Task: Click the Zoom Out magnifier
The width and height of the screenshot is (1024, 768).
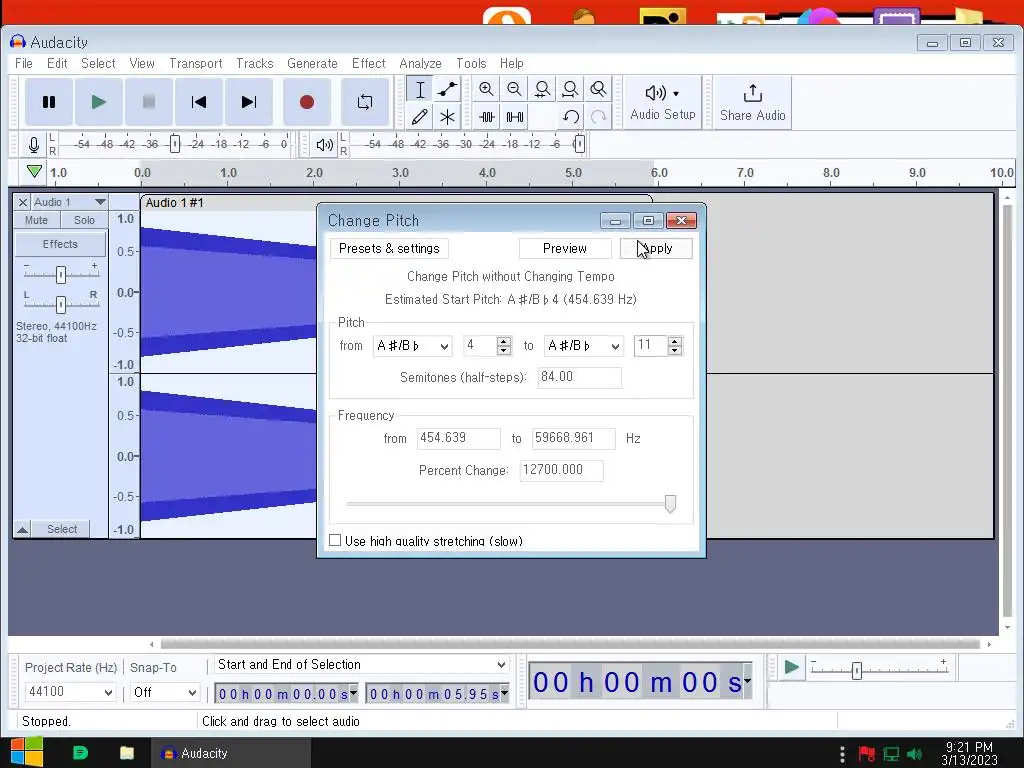Action: coord(514,89)
